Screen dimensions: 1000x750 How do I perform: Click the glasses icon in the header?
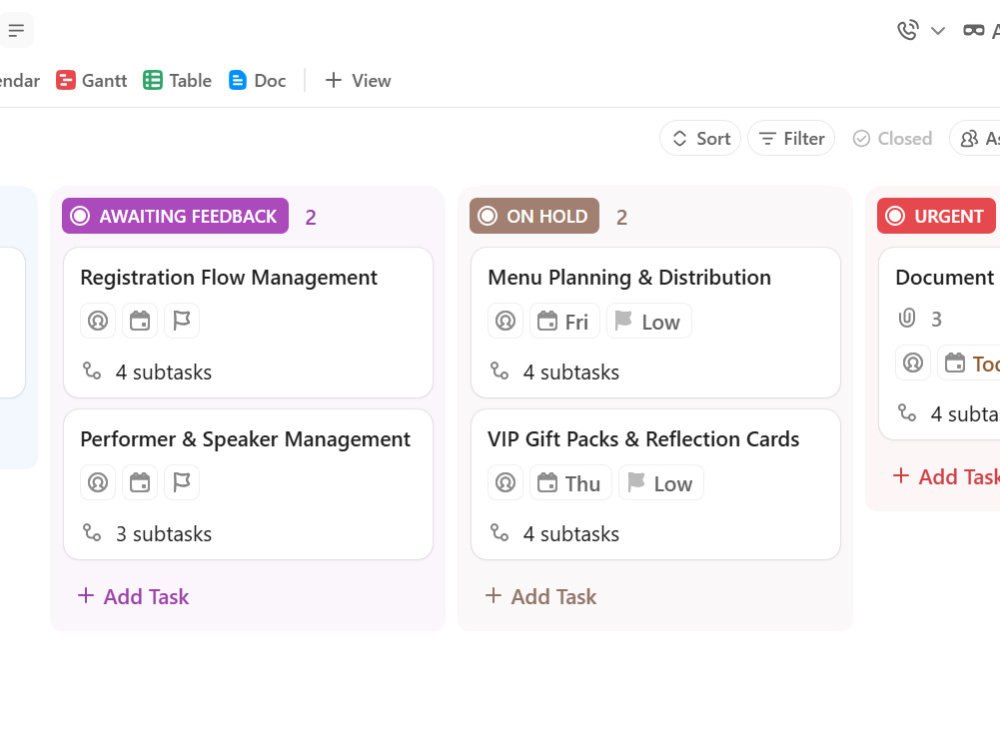pos(973,30)
